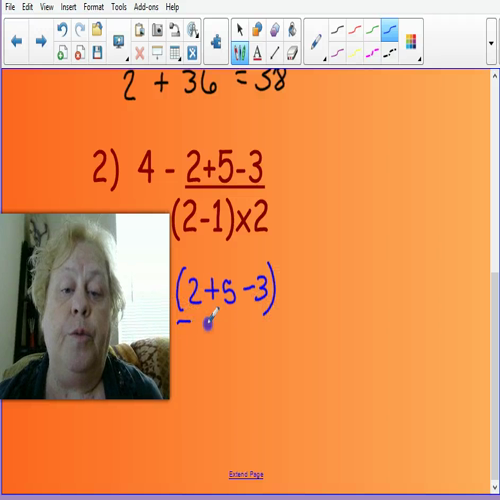500x500 pixels.
Task: Open the Edit menu
Action: (x=27, y=7)
